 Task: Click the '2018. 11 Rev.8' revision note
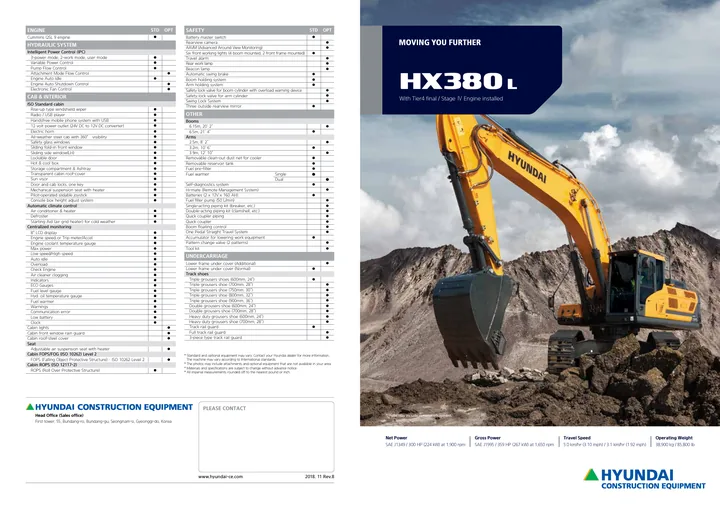[320, 476]
